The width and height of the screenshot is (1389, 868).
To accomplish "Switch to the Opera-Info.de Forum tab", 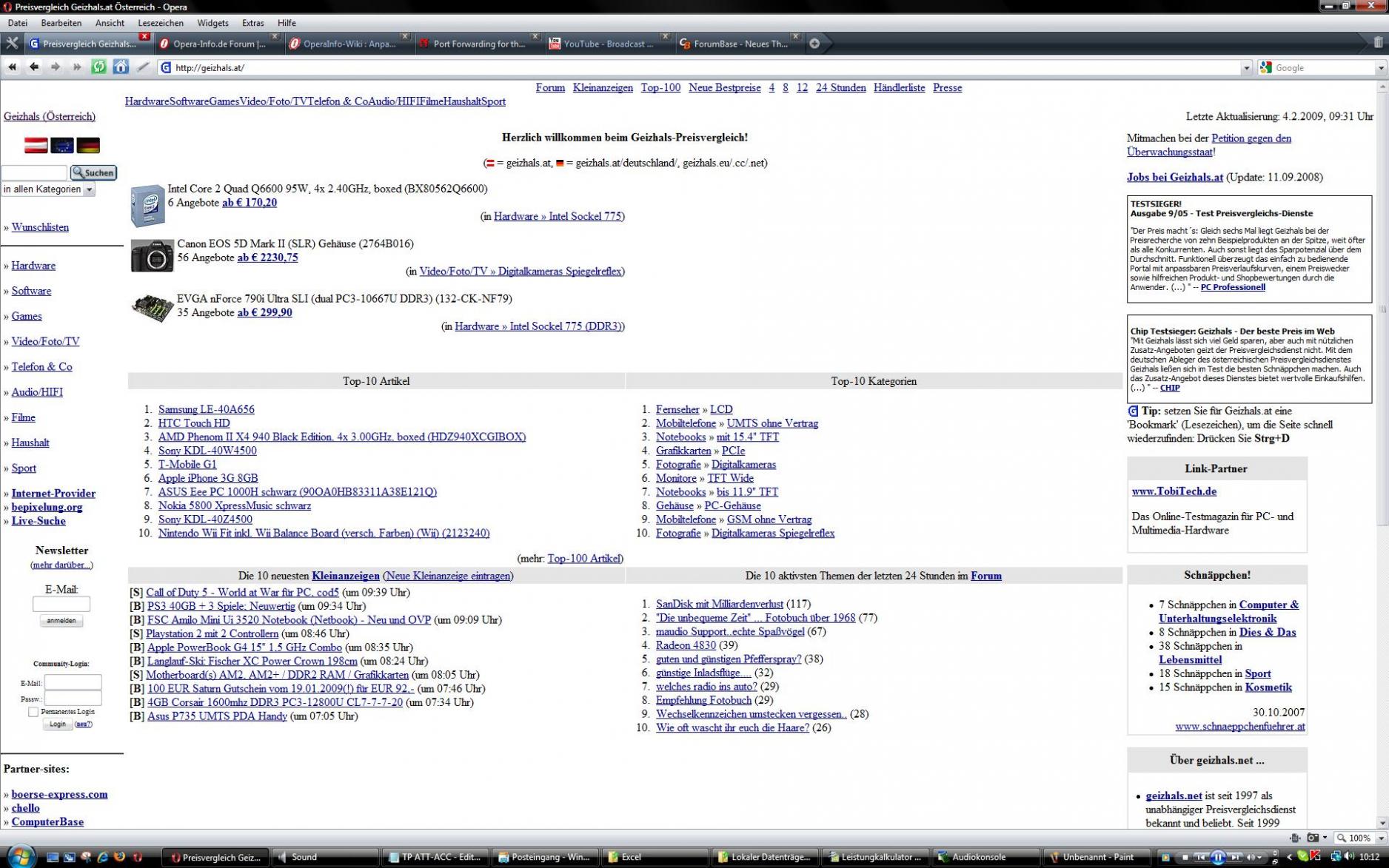I will 218,44.
